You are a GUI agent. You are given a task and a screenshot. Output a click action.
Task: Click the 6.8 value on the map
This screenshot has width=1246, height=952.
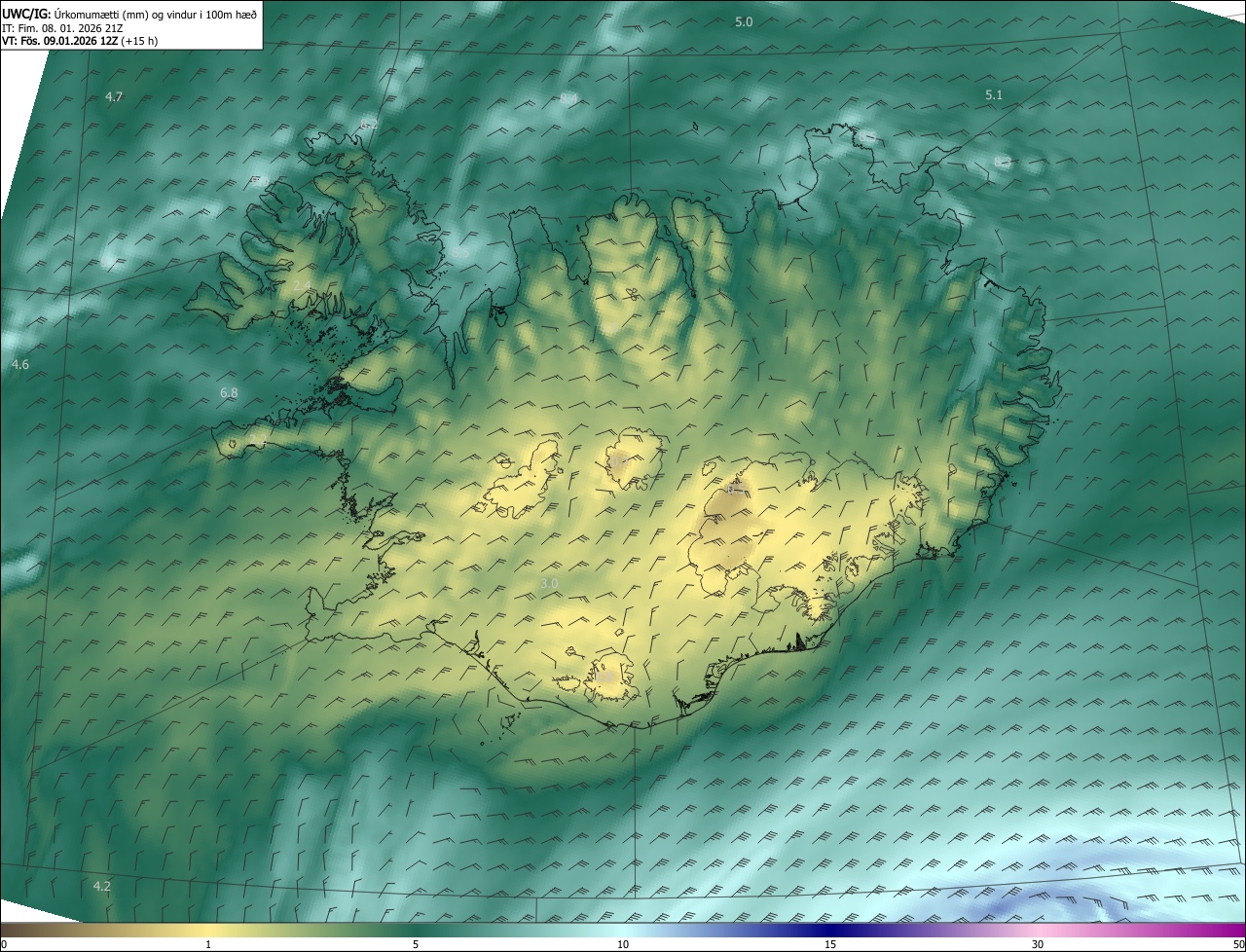(x=229, y=392)
